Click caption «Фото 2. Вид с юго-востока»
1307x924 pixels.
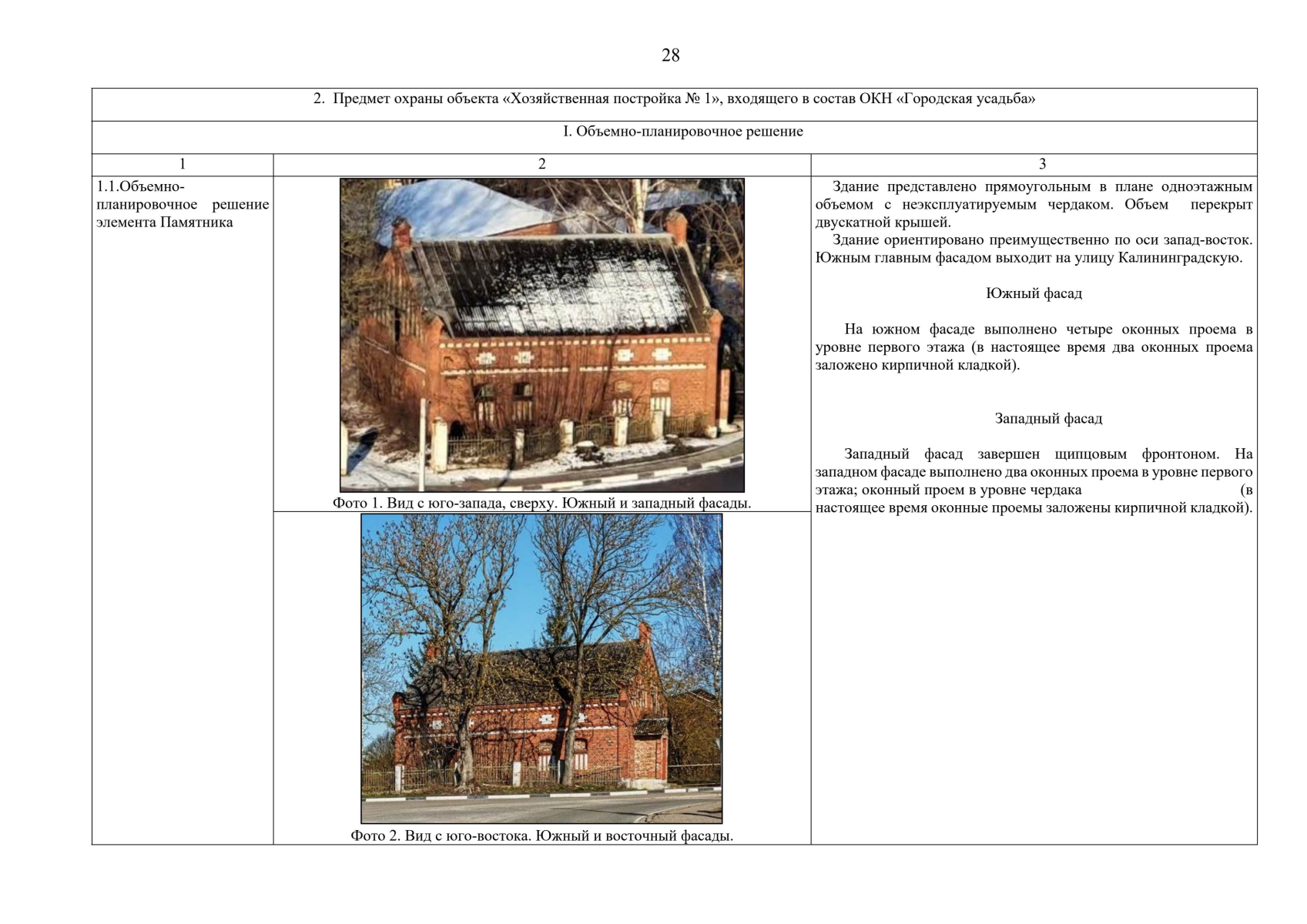(x=440, y=836)
